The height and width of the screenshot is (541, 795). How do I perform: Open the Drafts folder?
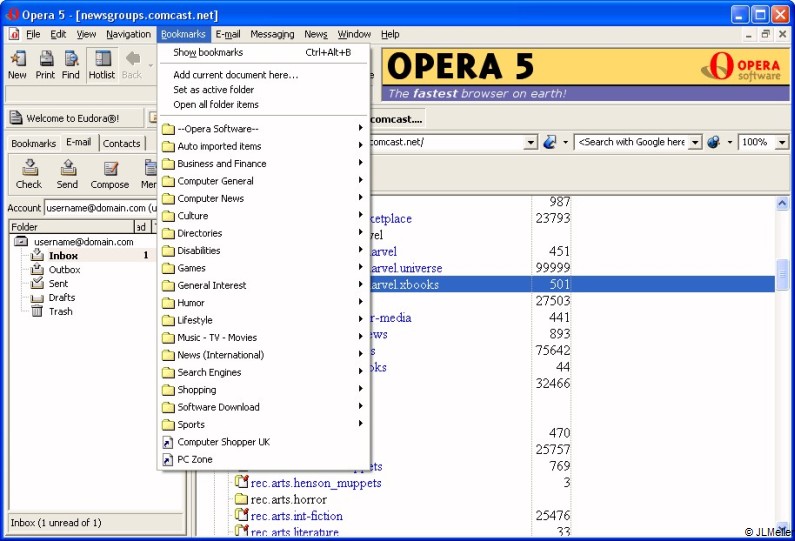(x=61, y=297)
